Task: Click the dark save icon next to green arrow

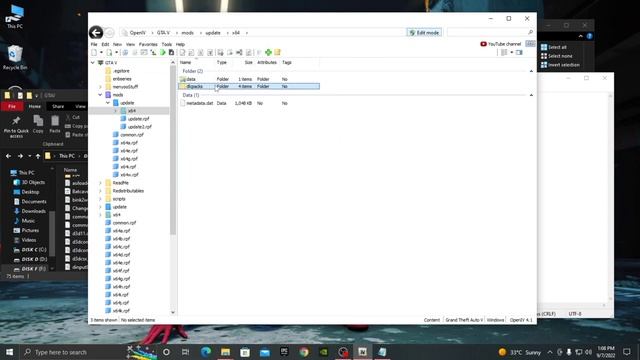Action: point(171,53)
